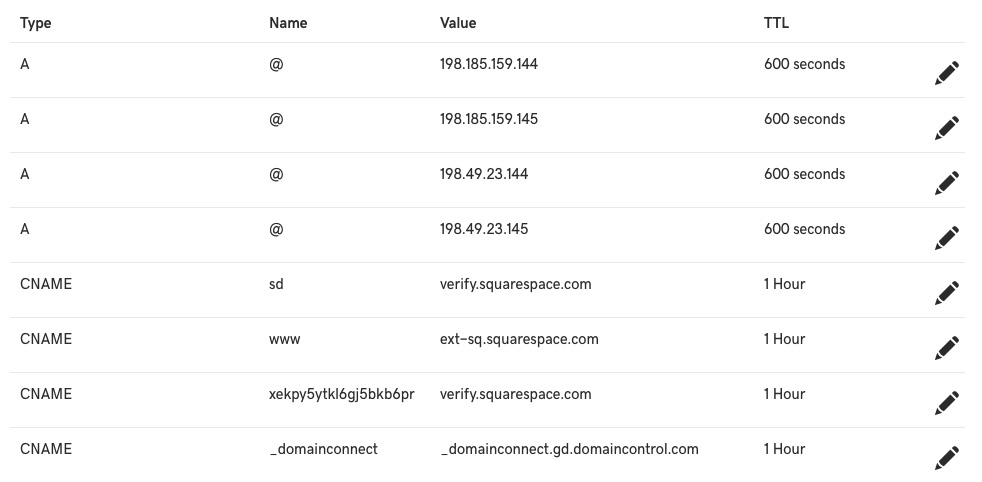Click verify.squarespace.com in the sd row
Image resolution: width=982 pixels, height=482 pixels.
(x=515, y=284)
